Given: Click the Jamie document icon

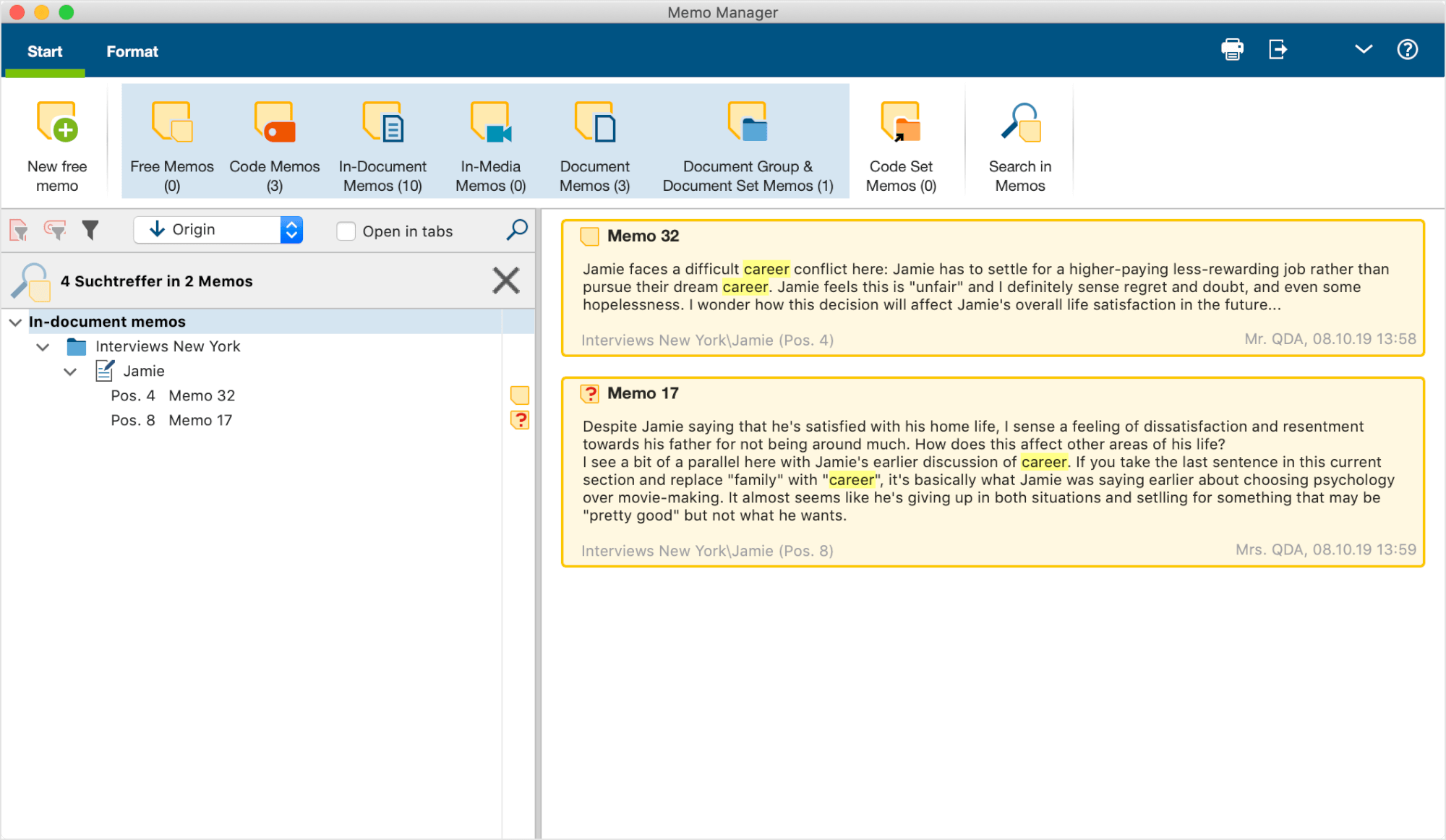Looking at the screenshot, I should pos(105,371).
